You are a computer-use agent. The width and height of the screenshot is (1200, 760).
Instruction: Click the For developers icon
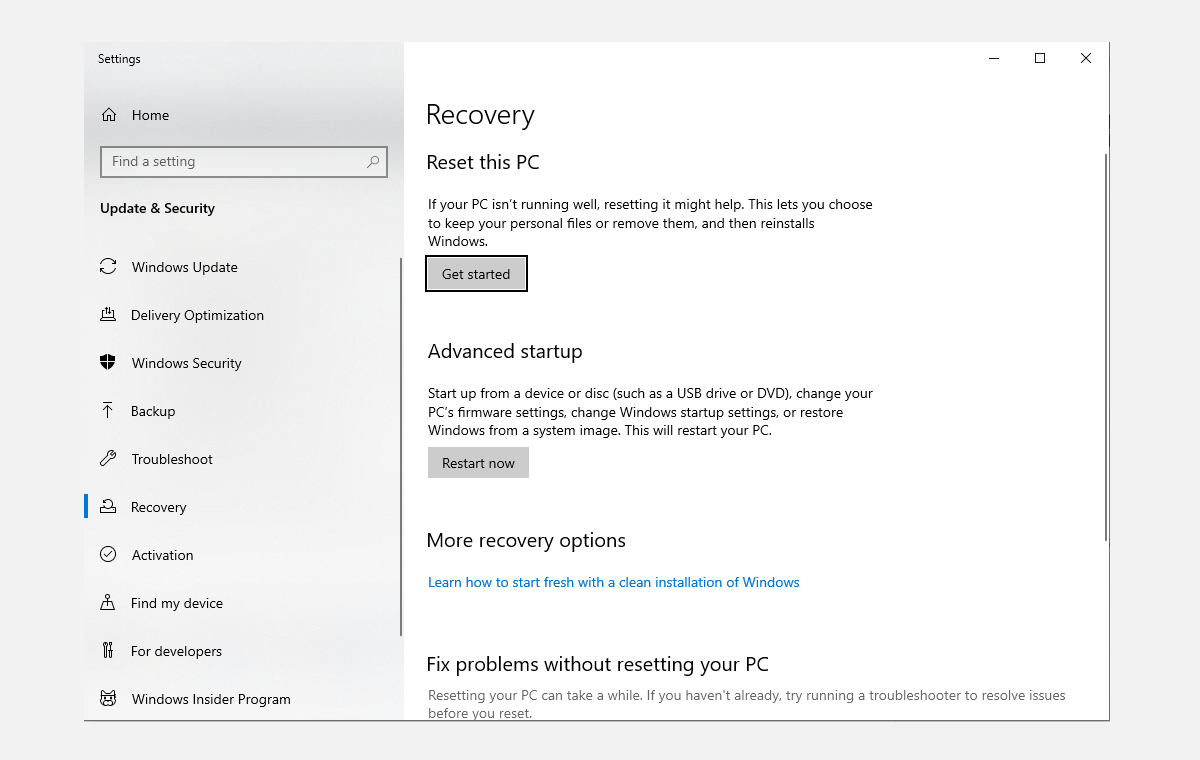tap(108, 651)
